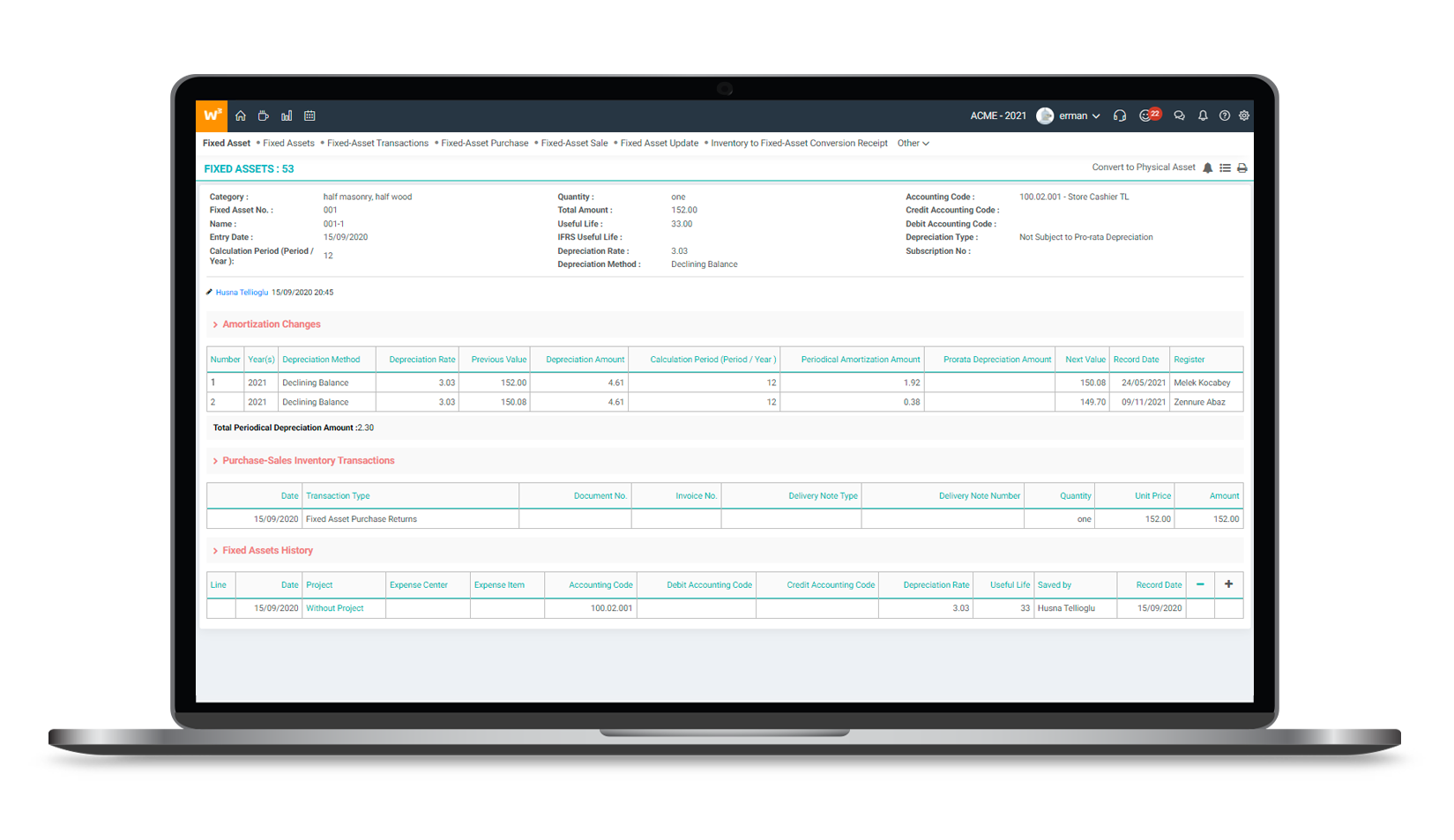
Task: Open the smiley icon with 22 badge
Action: (x=1147, y=115)
